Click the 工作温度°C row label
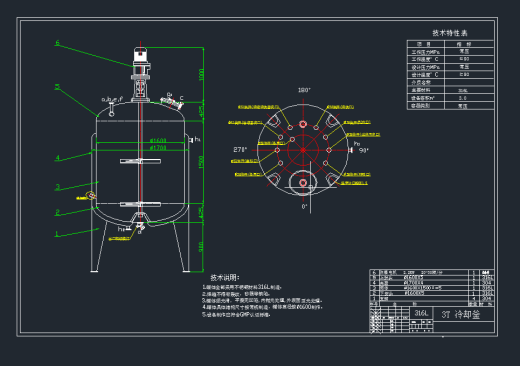Image resolution: width=520 pixels, height=366 pixels. point(425,59)
